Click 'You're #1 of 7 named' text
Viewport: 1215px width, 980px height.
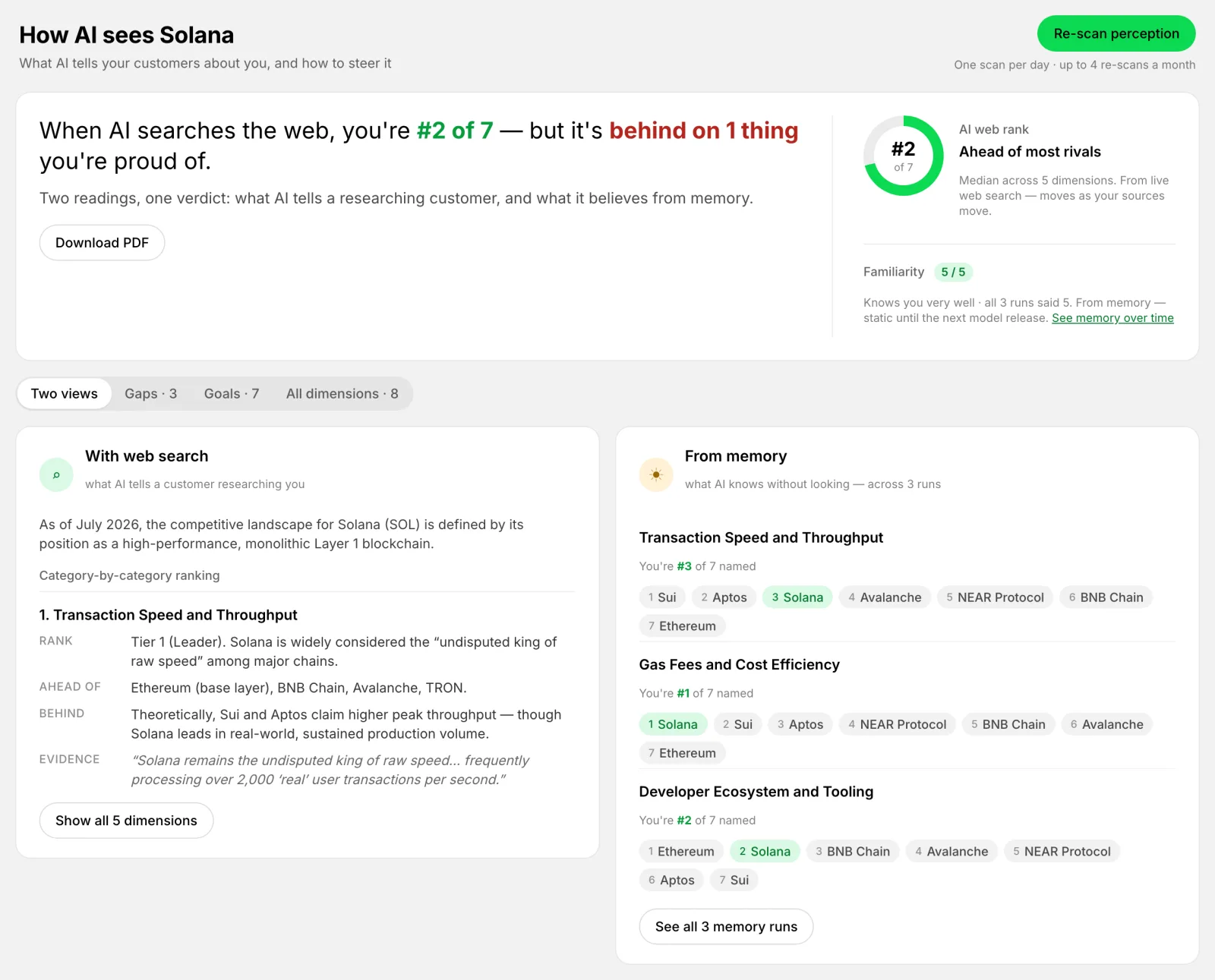(x=696, y=693)
